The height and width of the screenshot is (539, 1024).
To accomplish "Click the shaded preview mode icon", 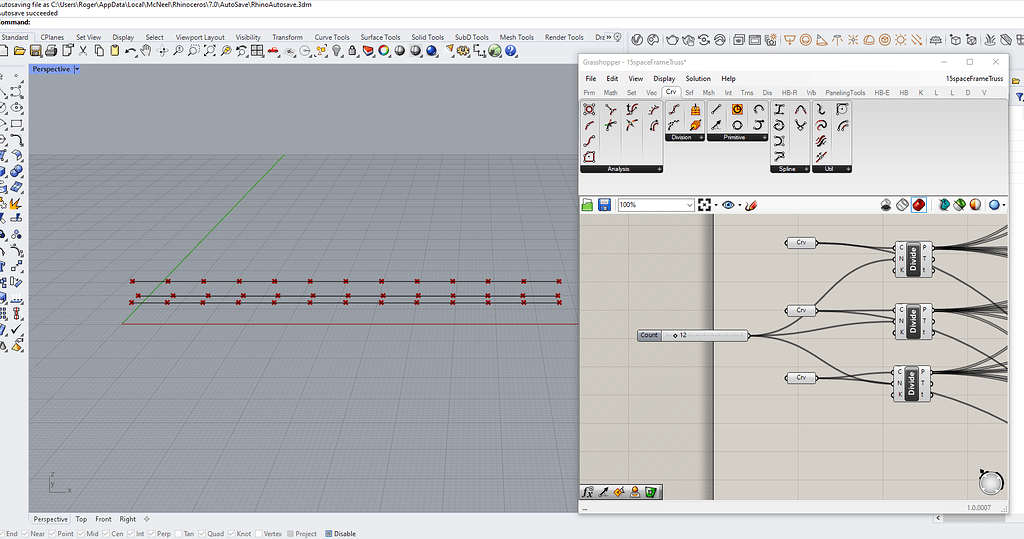I will [x=918, y=205].
